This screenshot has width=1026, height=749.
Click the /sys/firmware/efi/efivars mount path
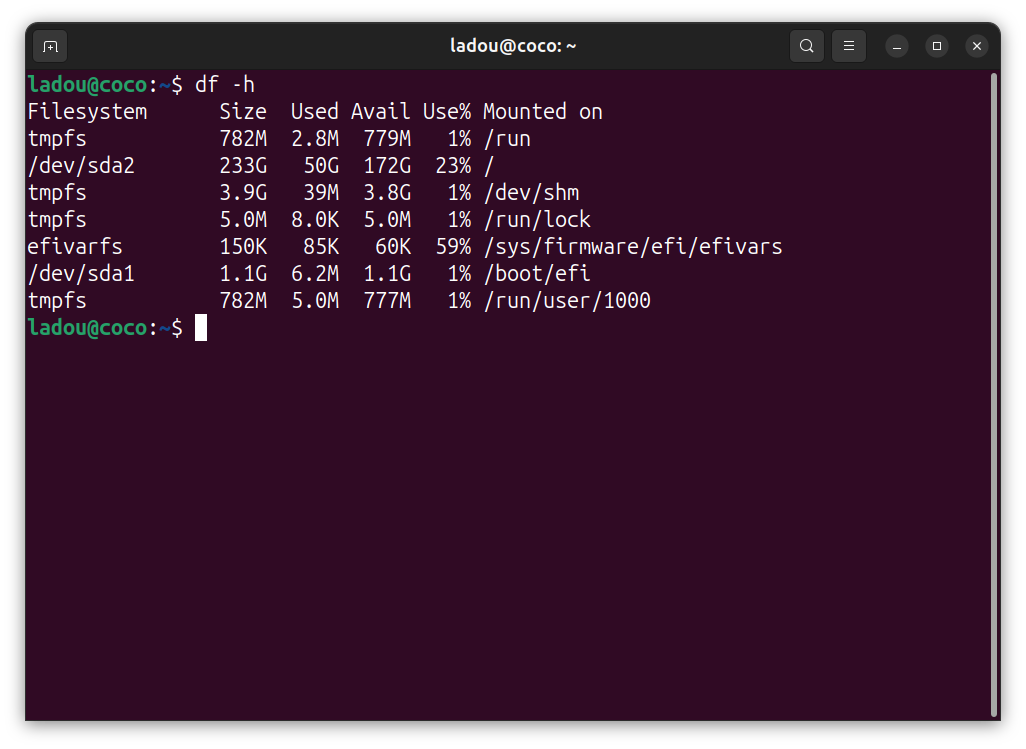632,247
